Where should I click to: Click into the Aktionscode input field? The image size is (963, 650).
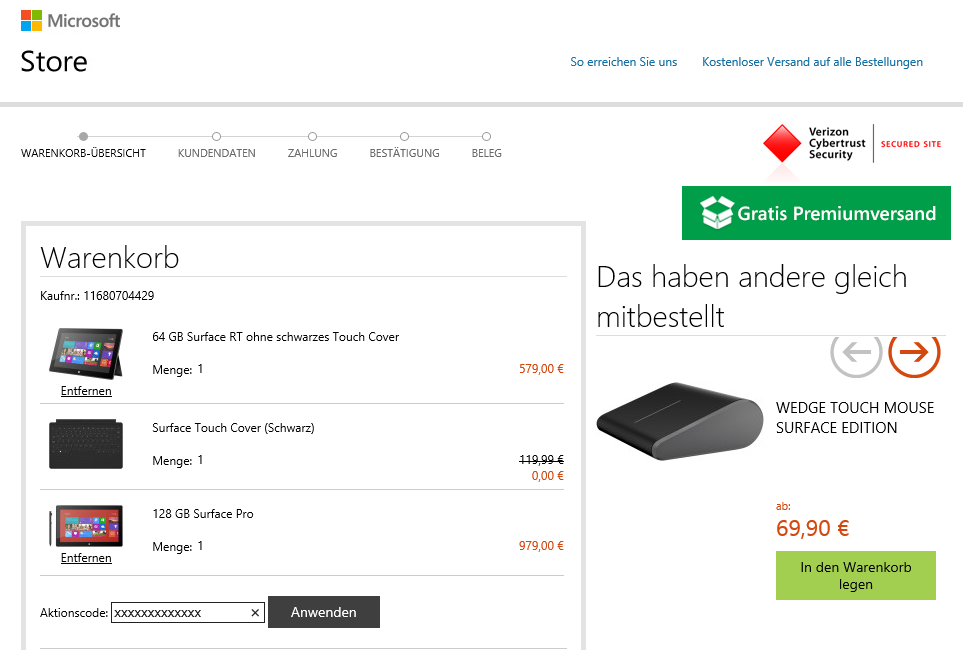(180, 613)
